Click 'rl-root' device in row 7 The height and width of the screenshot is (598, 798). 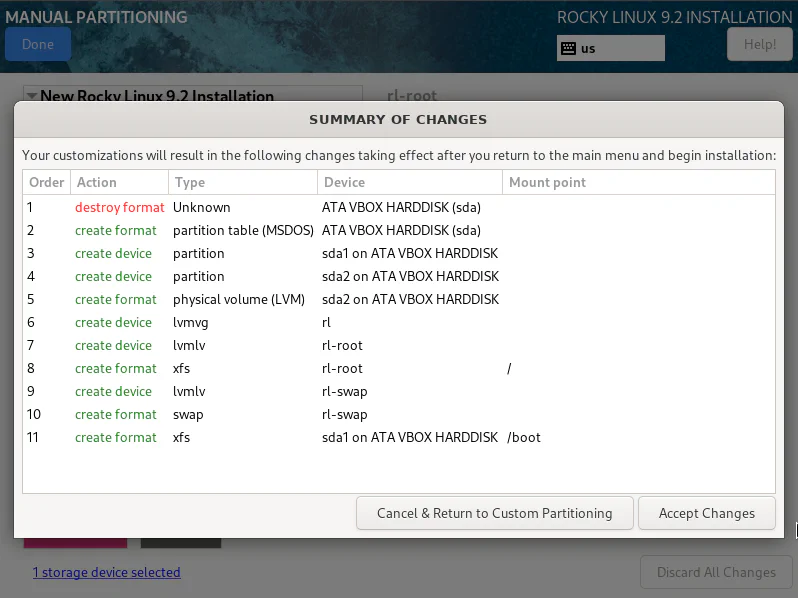[x=342, y=346]
